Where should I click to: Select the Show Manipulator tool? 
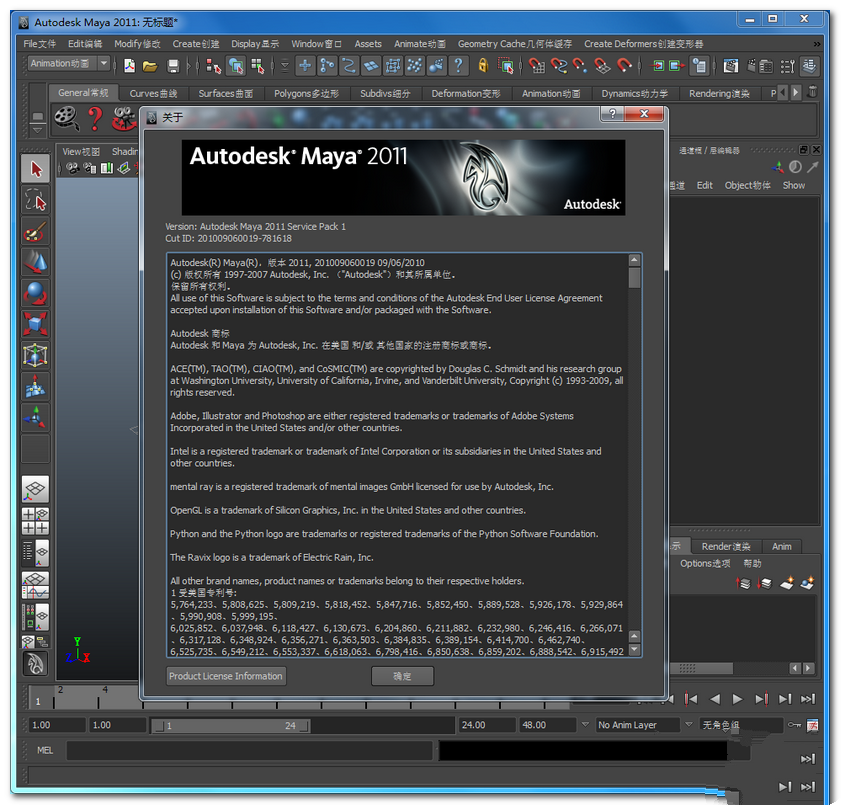point(35,417)
